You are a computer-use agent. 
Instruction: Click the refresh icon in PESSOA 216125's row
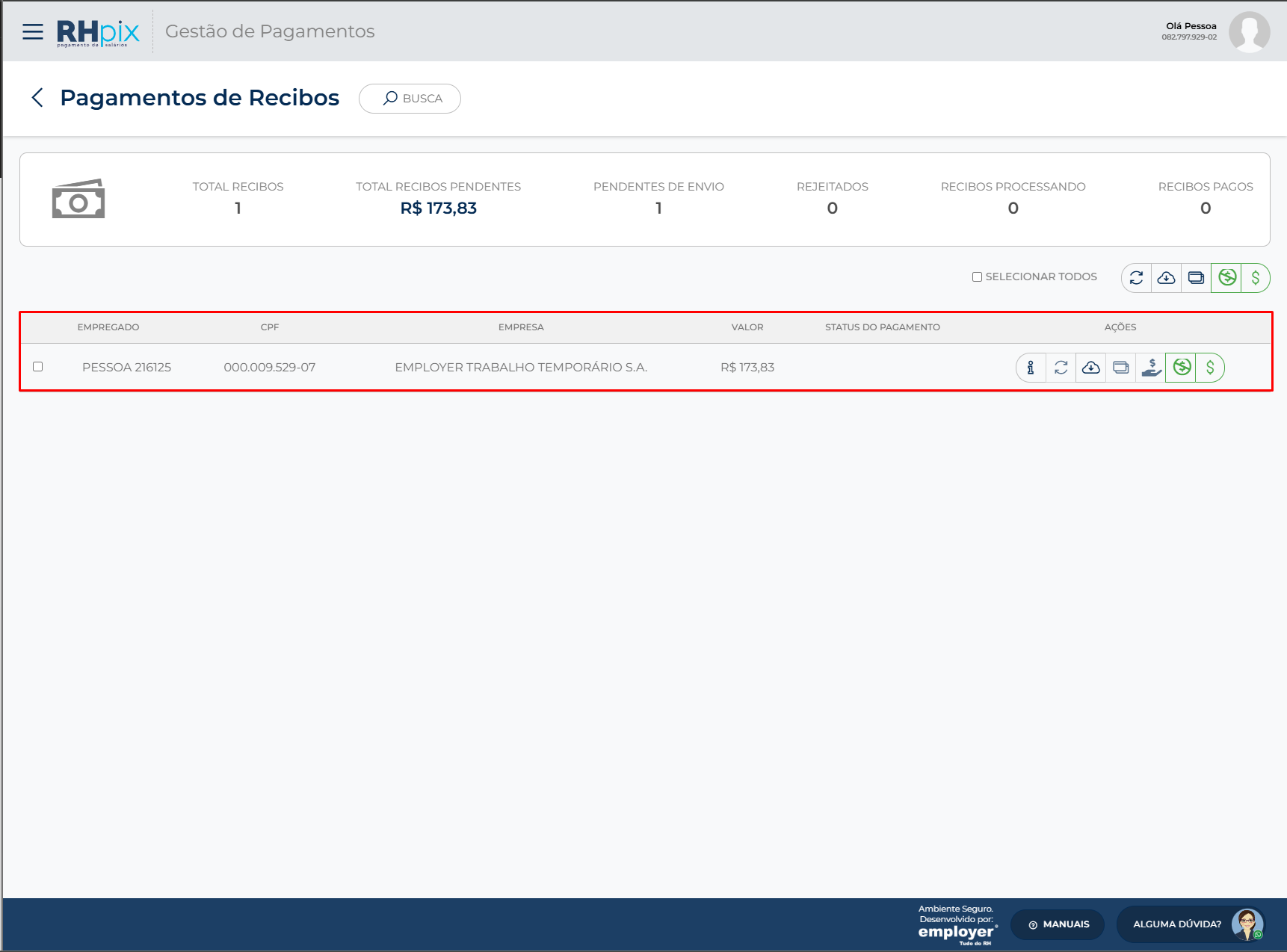1061,368
